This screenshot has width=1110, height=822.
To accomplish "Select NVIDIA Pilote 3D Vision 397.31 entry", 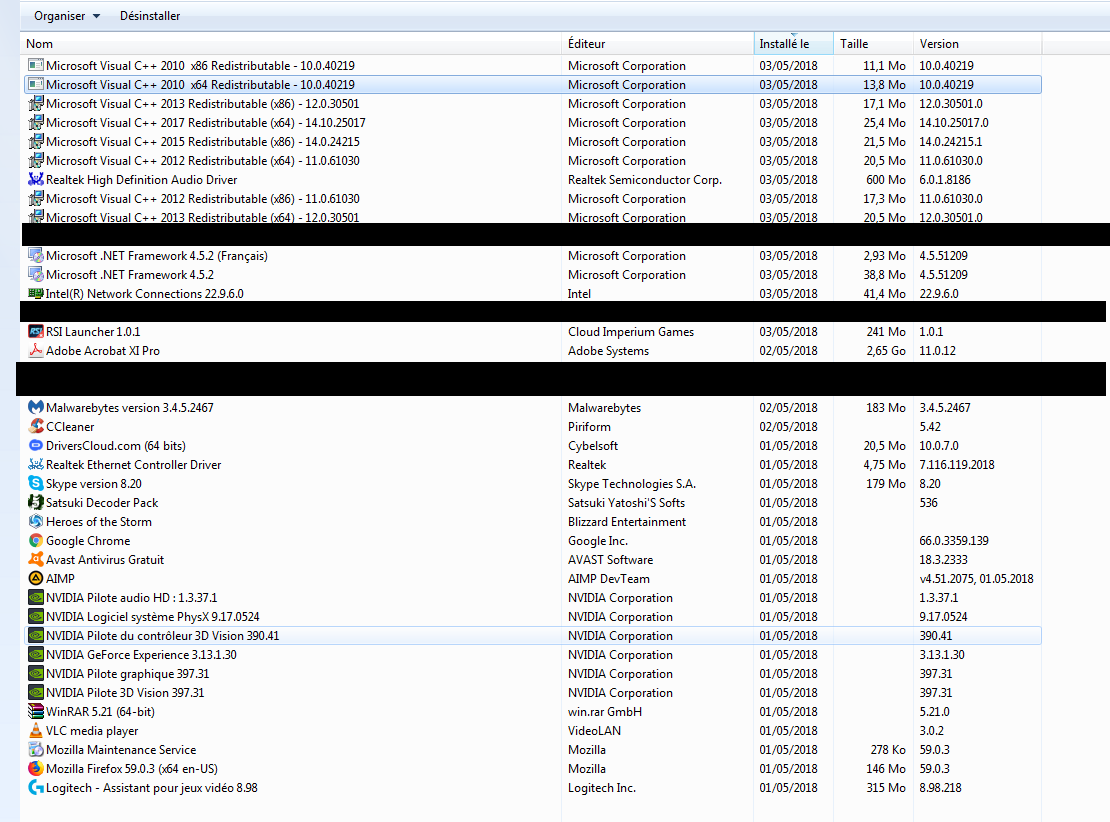I will tap(125, 692).
